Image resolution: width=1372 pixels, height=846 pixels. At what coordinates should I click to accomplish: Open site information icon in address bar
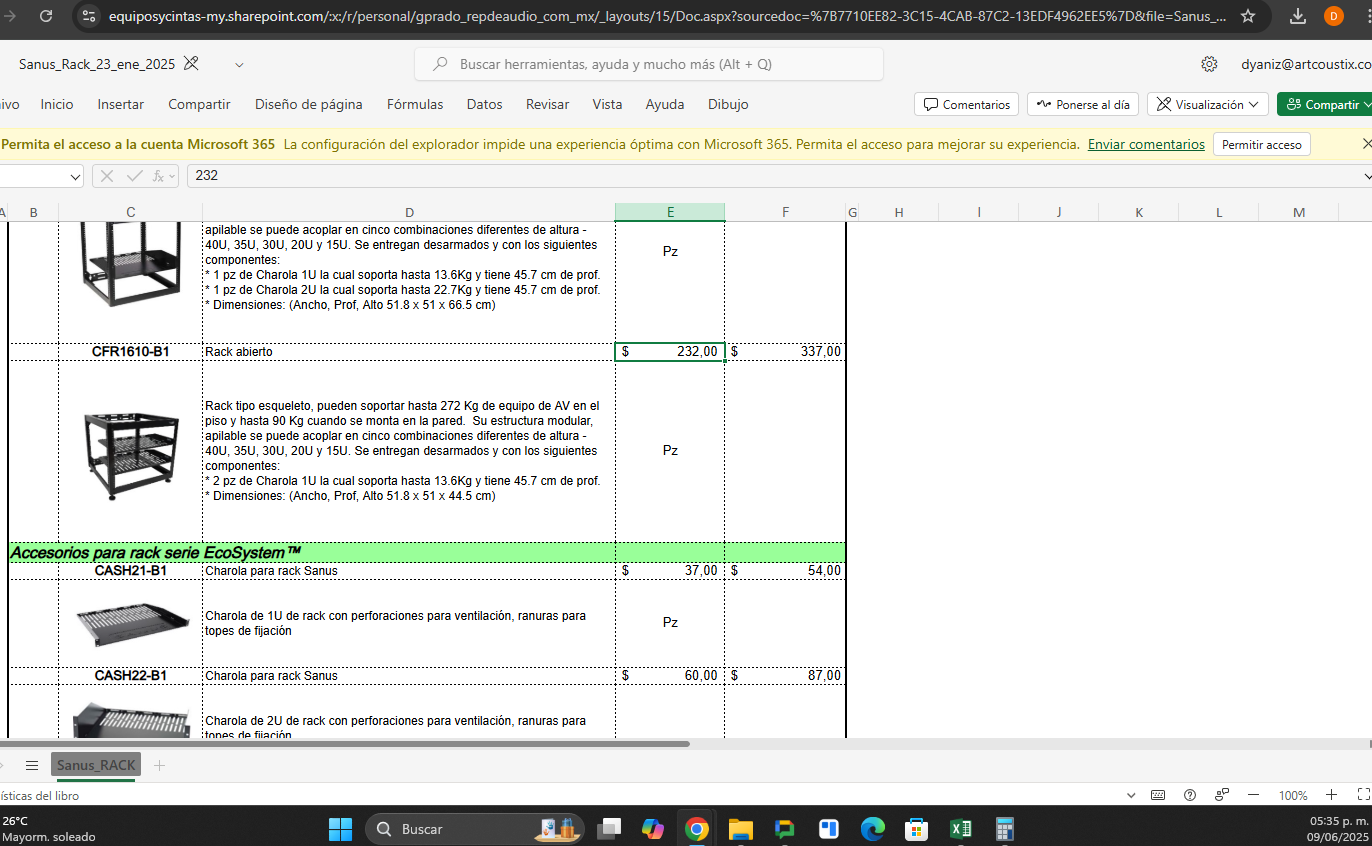(x=89, y=16)
